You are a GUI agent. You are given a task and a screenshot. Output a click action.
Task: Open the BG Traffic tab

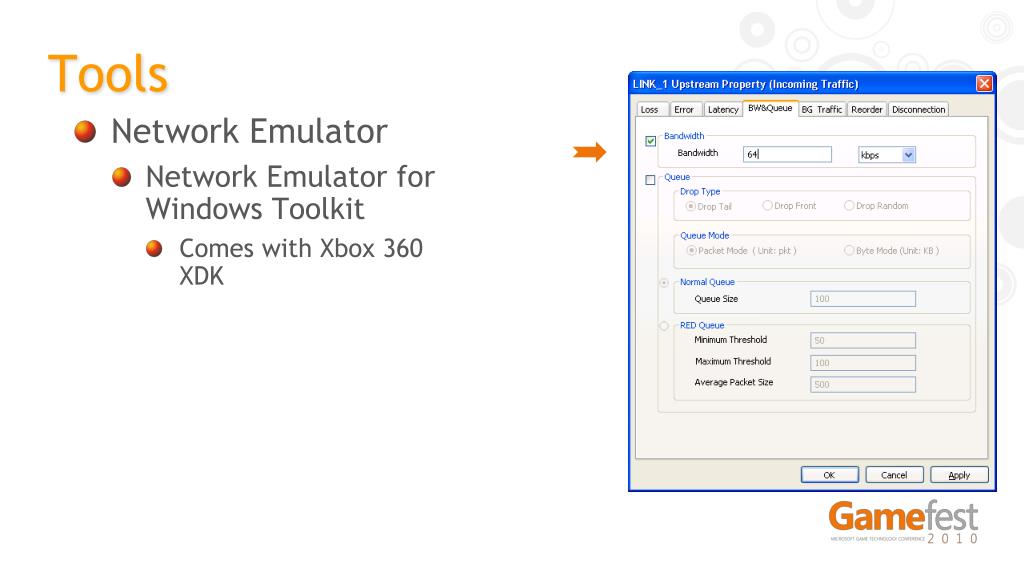(822, 110)
